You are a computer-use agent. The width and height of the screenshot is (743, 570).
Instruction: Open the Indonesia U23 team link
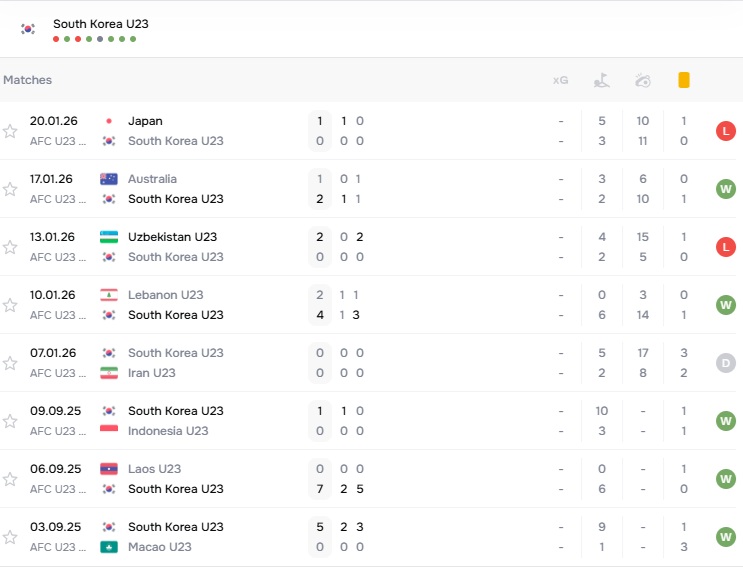(x=168, y=431)
